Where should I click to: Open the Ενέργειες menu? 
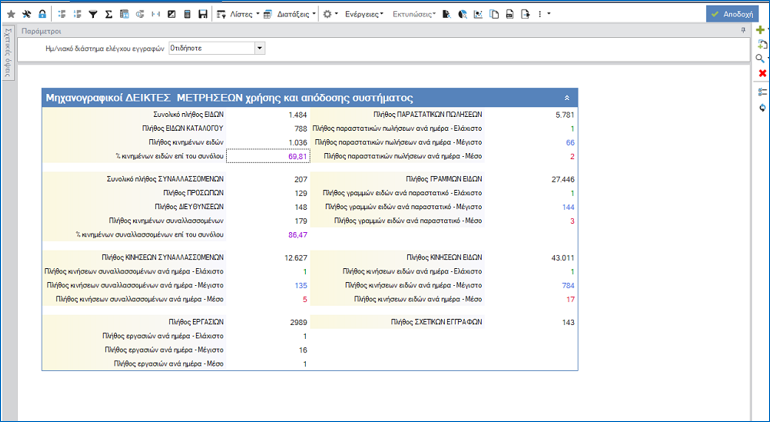(x=364, y=14)
